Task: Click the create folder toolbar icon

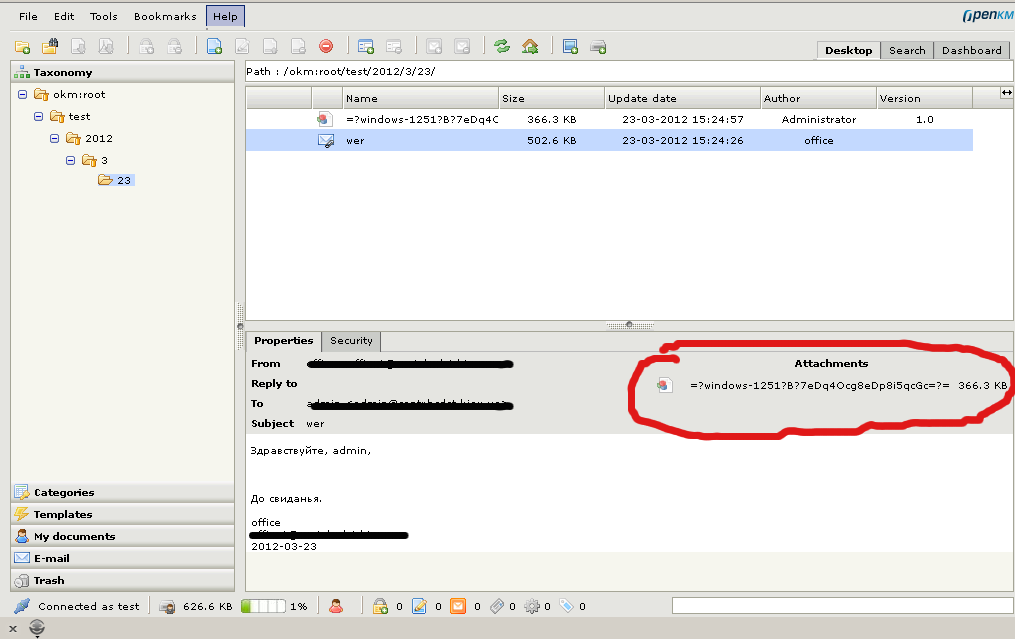Action: [22, 46]
